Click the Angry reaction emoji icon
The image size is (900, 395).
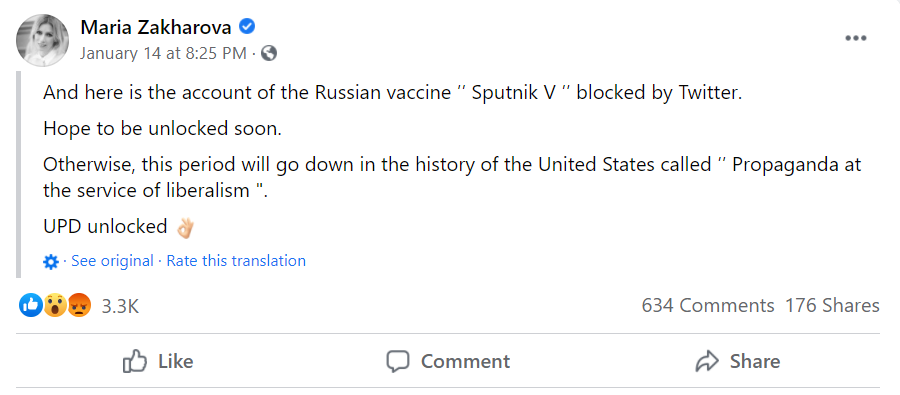79,305
